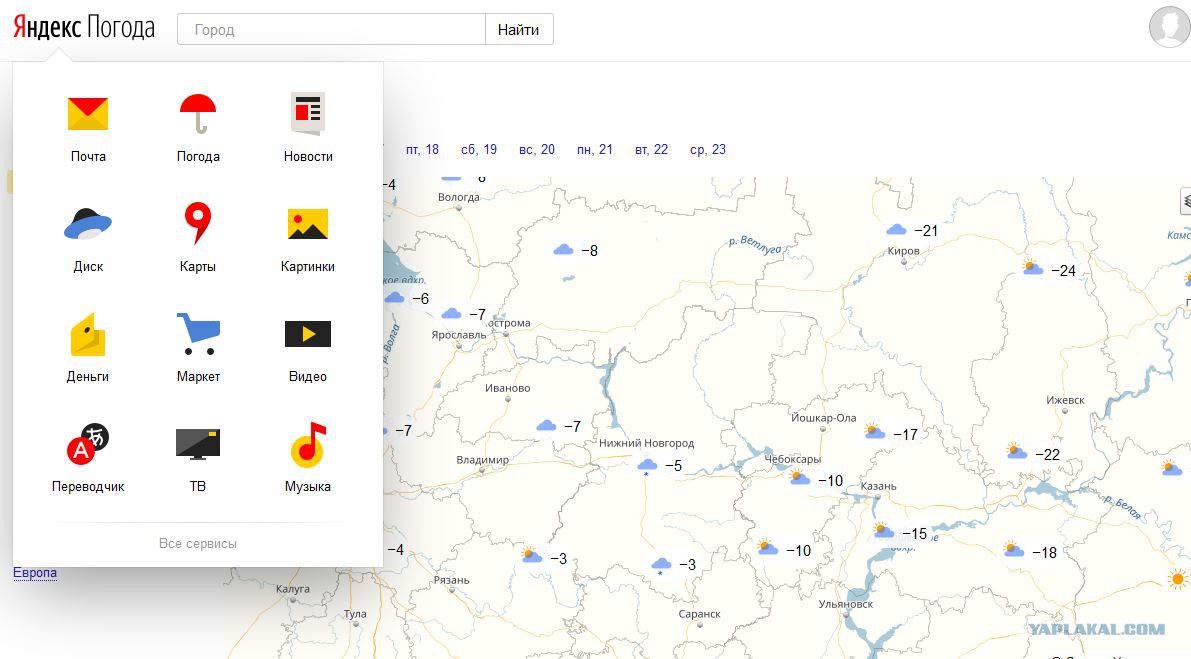
Task: Click snow cloud icon above Саранск
Action: pos(662,565)
